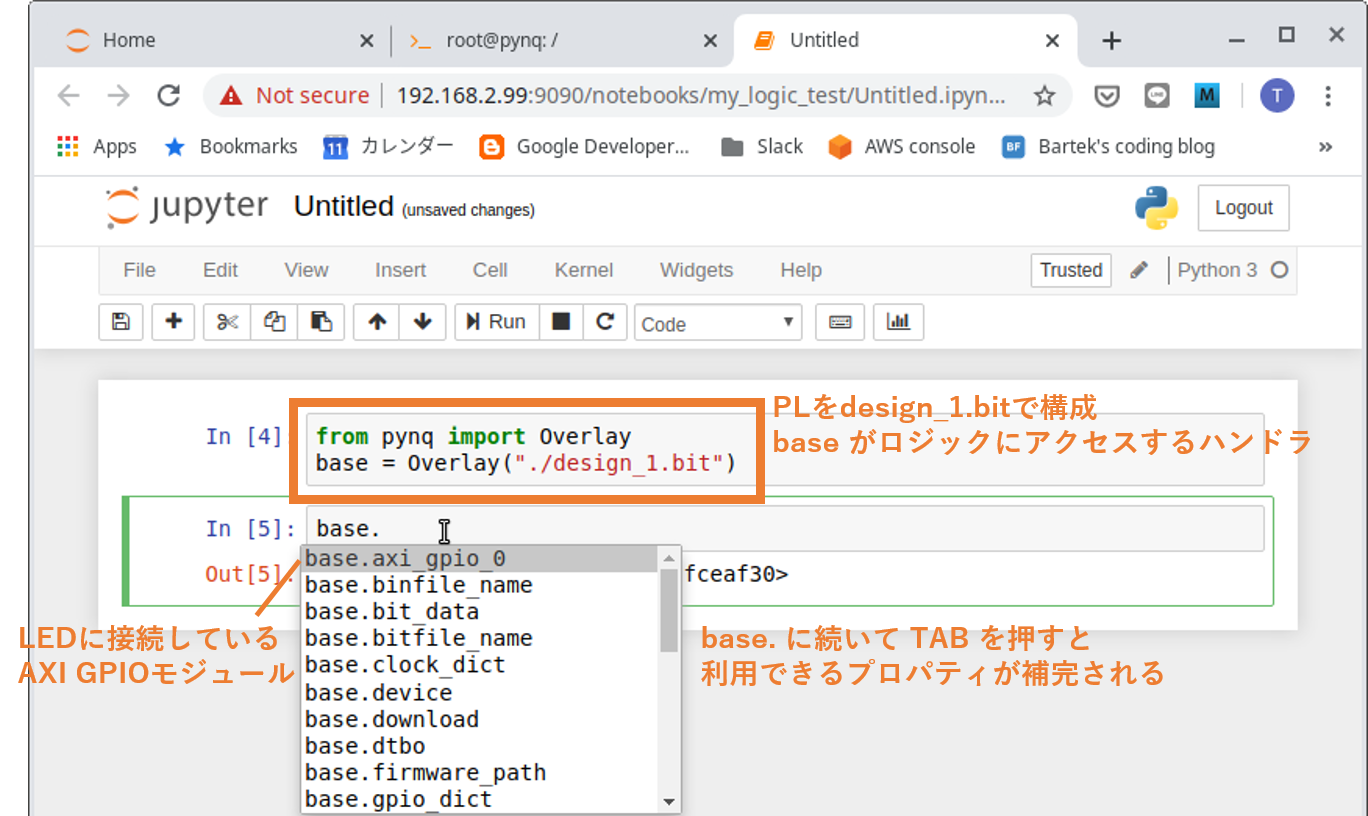Image resolution: width=1368 pixels, height=816 pixels.
Task: Click the Jupyter logo
Action: point(185,208)
